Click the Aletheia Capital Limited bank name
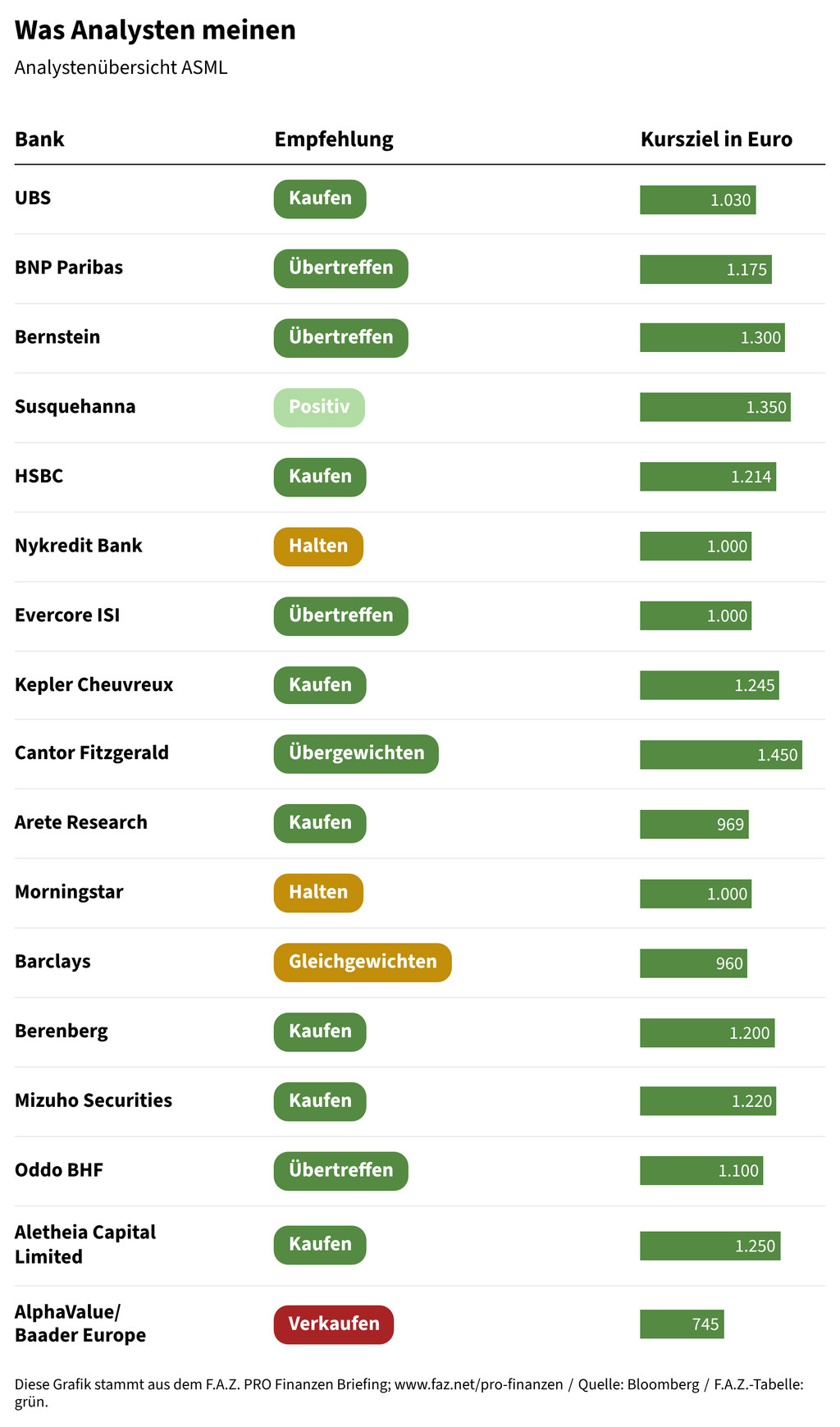Screen dimensions: 840x1427 (85, 1245)
